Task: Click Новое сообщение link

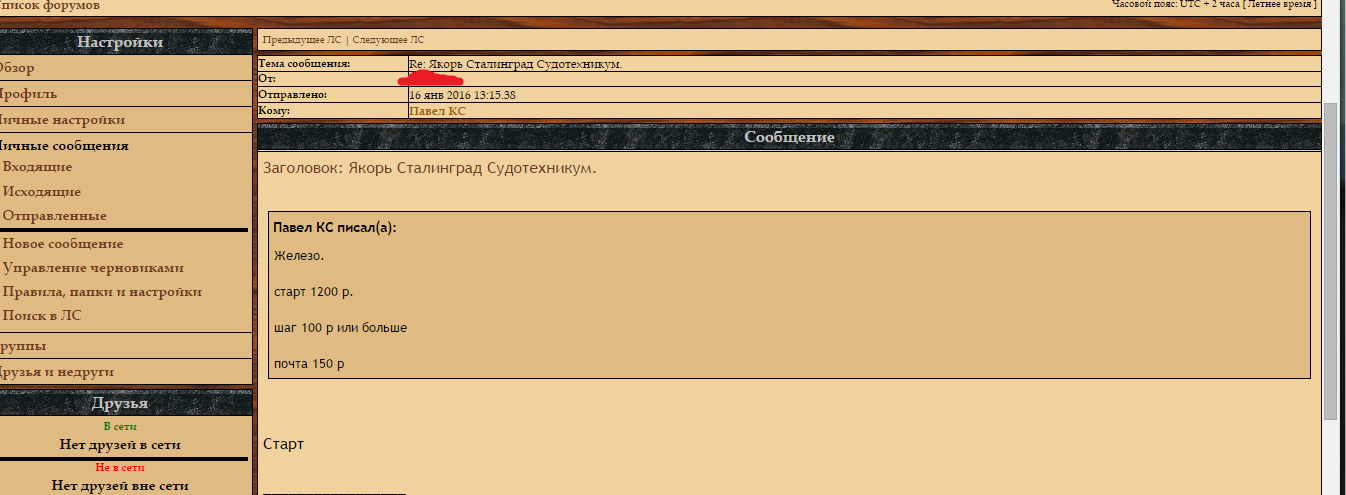Action: click(x=63, y=244)
